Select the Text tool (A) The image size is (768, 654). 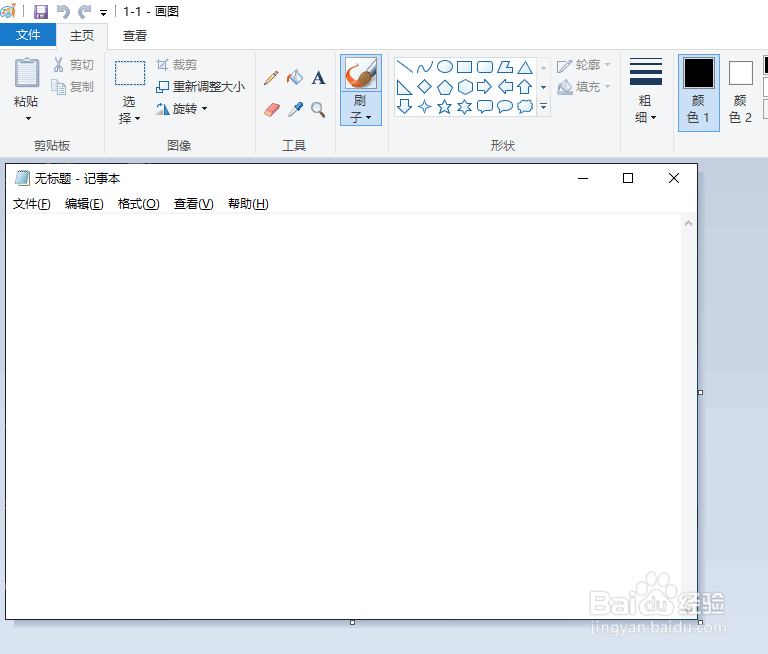(x=318, y=77)
